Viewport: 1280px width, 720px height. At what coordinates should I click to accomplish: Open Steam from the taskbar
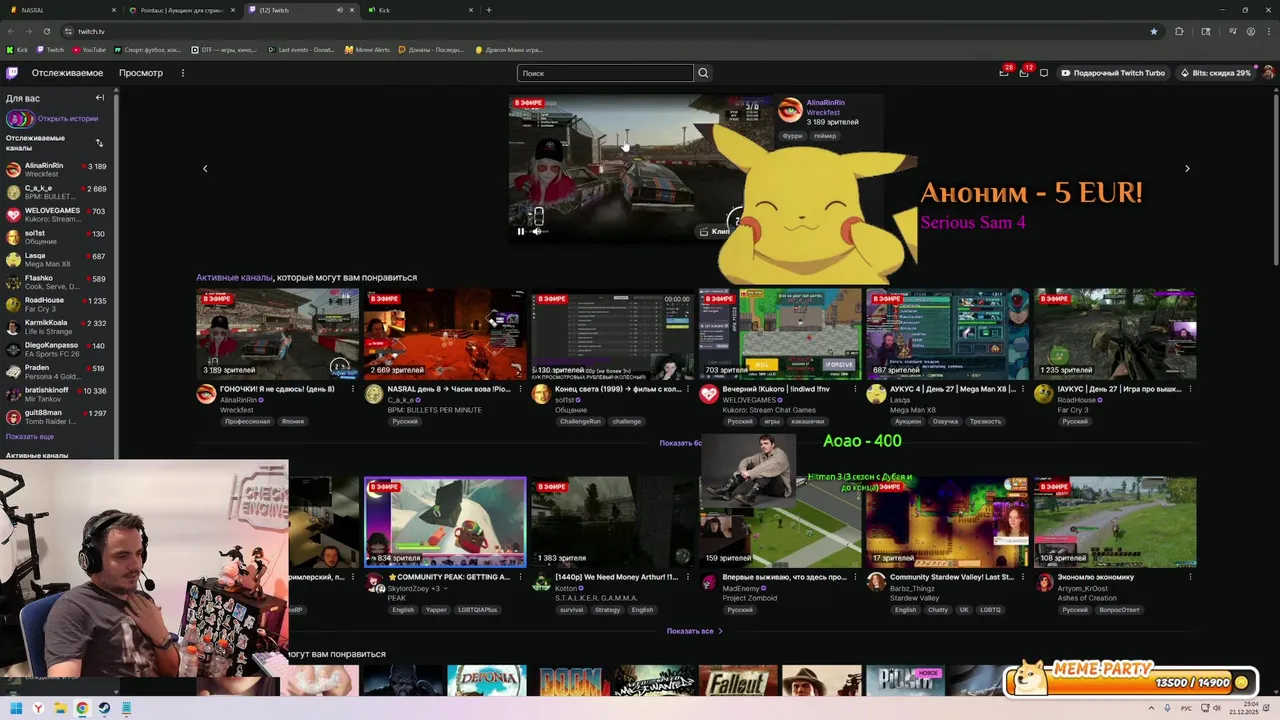104,709
